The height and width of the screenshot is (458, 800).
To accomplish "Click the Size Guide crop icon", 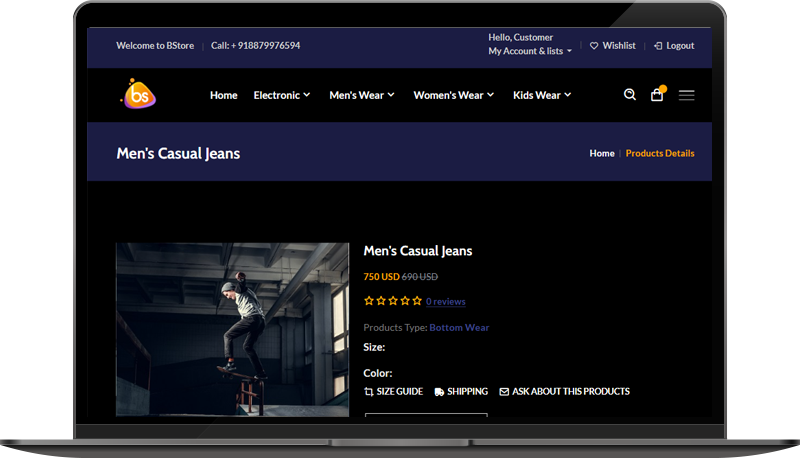I will coord(368,392).
